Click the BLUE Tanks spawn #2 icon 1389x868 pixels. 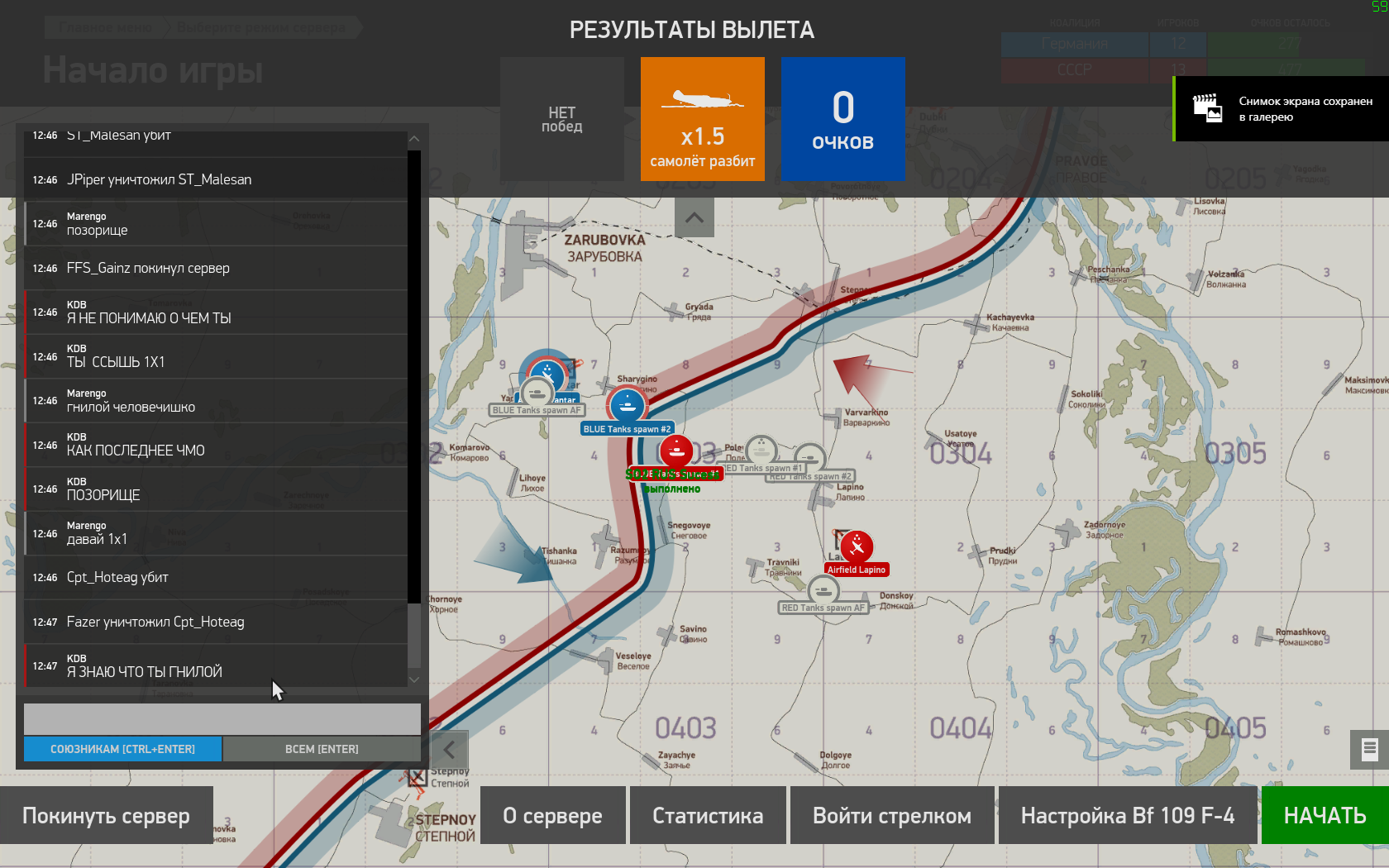click(627, 406)
